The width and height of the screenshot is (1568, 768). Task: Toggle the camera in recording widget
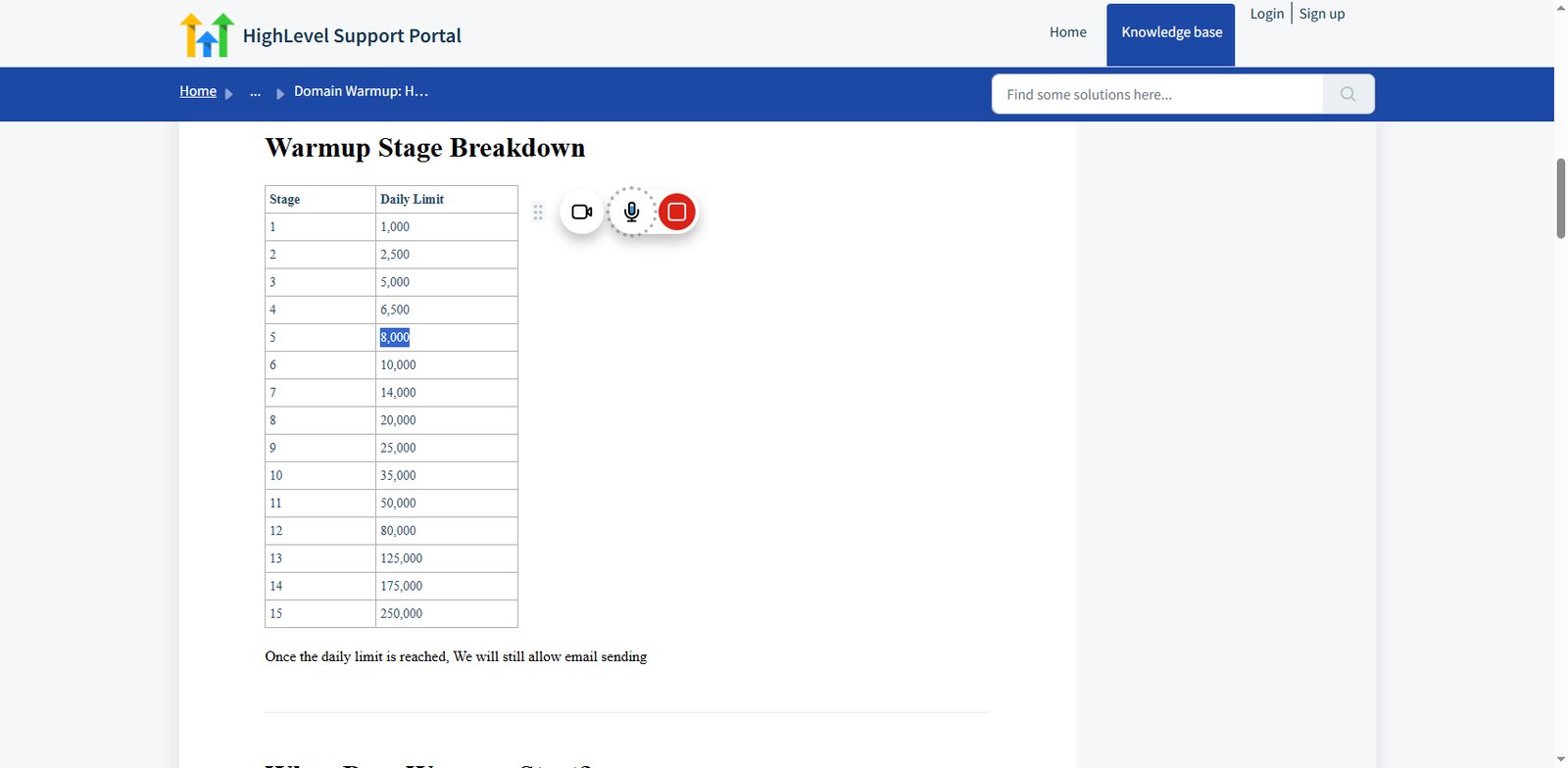(x=582, y=212)
